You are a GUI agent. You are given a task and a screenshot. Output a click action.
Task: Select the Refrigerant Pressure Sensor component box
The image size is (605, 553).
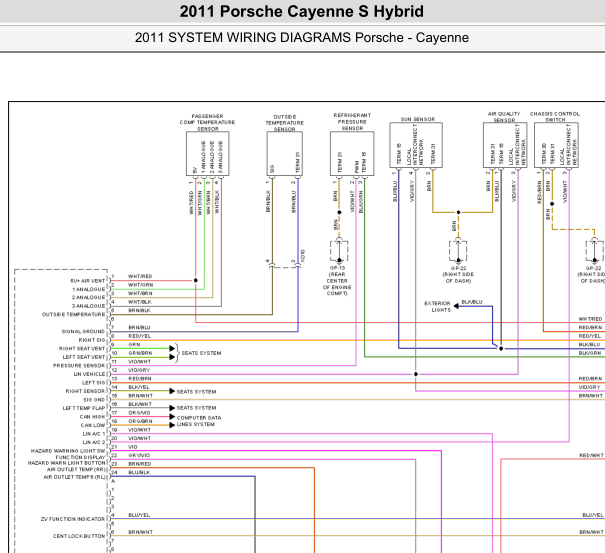tap(352, 154)
